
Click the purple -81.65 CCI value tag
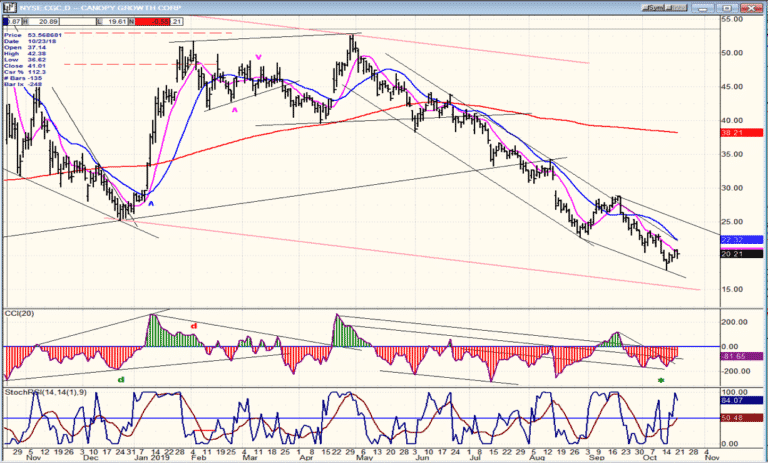[742, 356]
